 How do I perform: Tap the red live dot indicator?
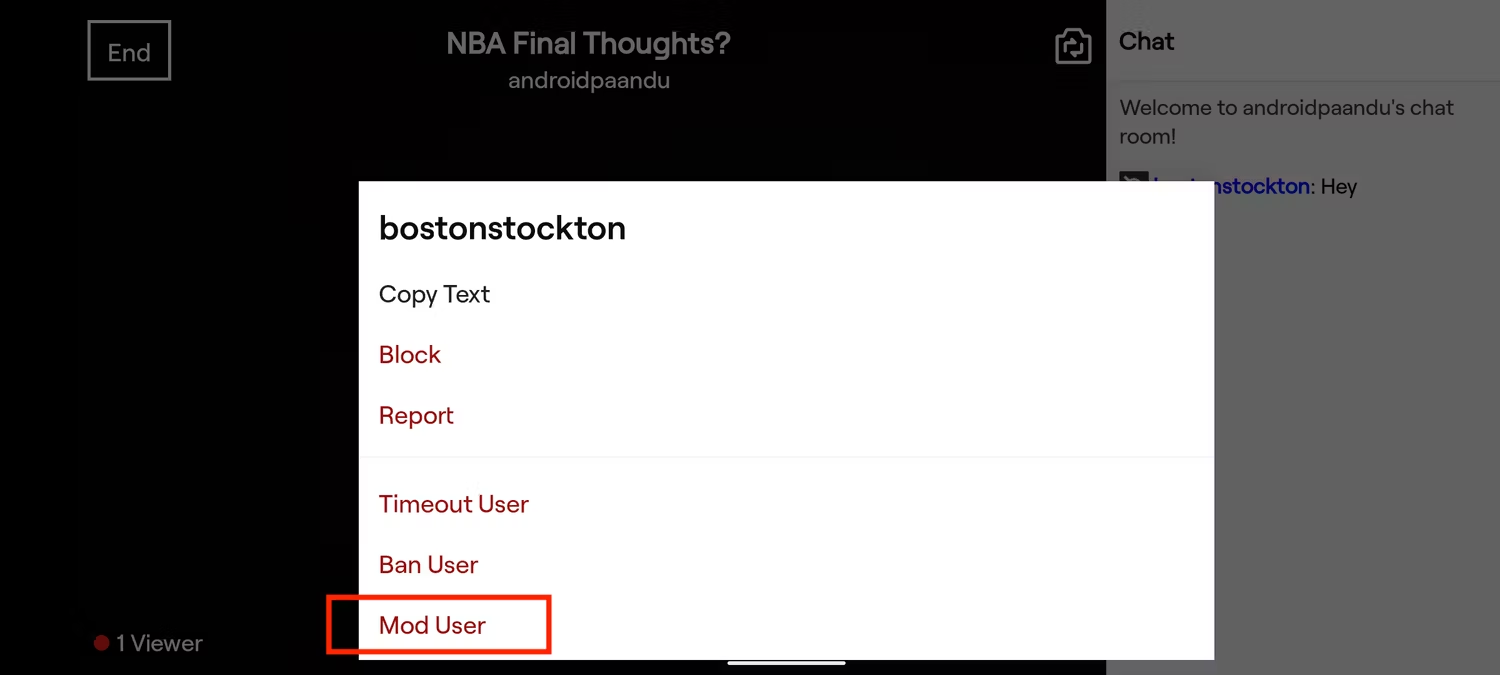pos(101,643)
